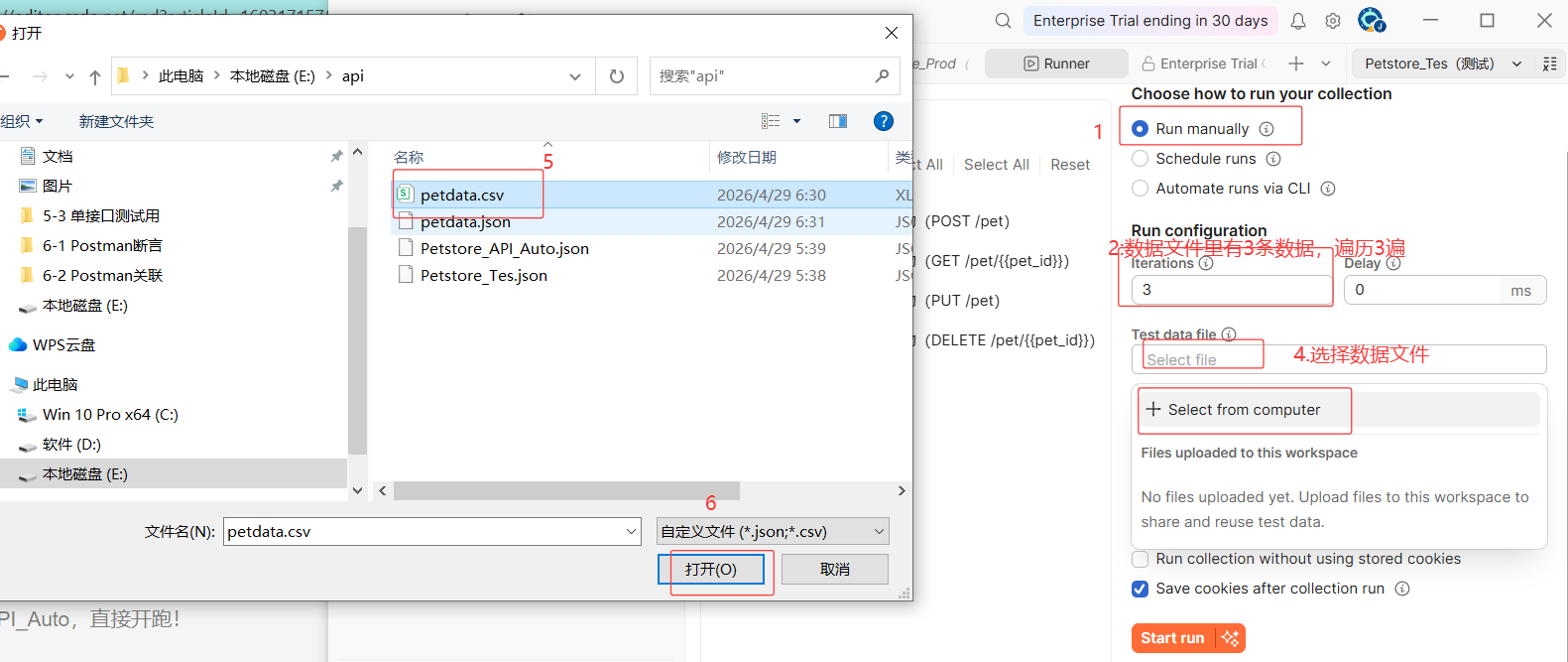
Task: Click the petdata.csv file icon
Action: point(405,194)
